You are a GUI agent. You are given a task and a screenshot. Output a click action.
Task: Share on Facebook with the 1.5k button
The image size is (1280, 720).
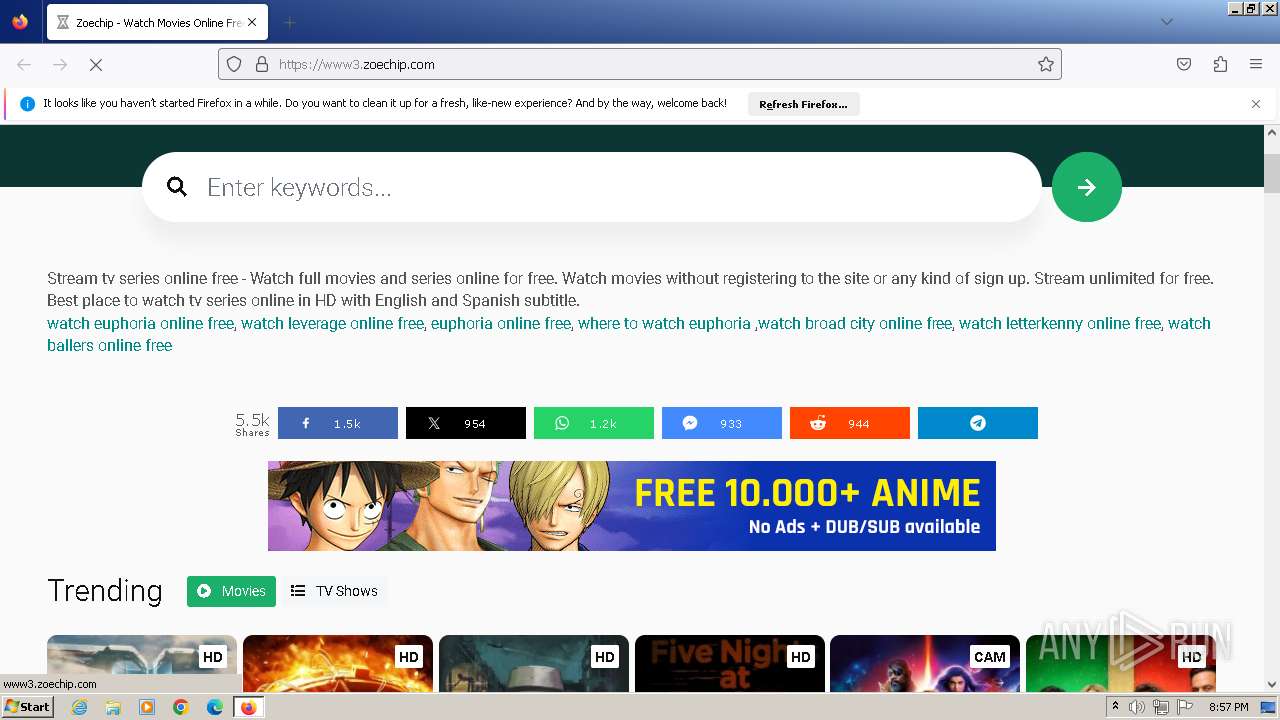(x=338, y=423)
